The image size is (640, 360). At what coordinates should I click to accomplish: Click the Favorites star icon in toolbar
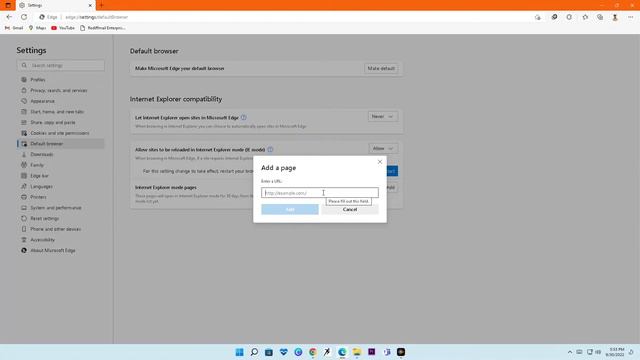[x=585, y=17]
